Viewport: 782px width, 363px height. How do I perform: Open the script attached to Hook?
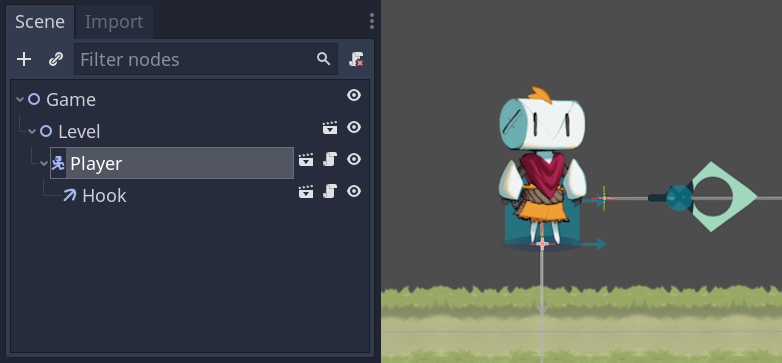coord(330,191)
